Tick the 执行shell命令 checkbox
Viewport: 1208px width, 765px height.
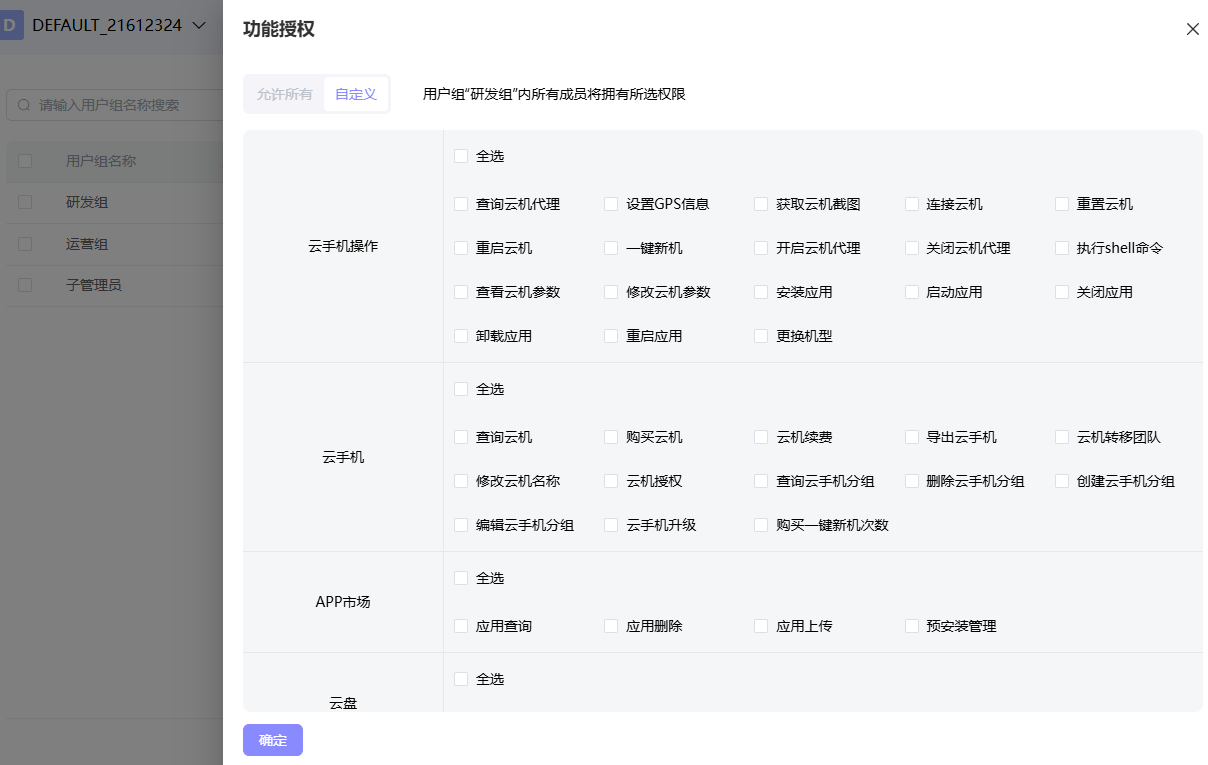point(1062,248)
